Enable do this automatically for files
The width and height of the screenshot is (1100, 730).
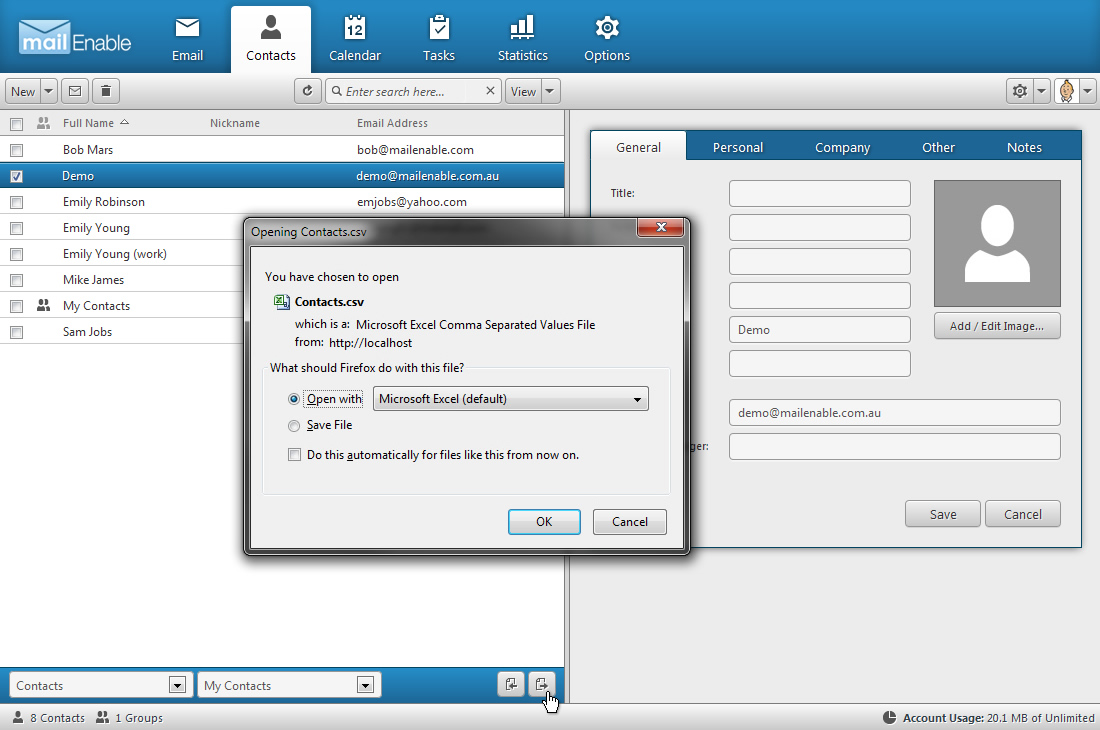pos(295,455)
